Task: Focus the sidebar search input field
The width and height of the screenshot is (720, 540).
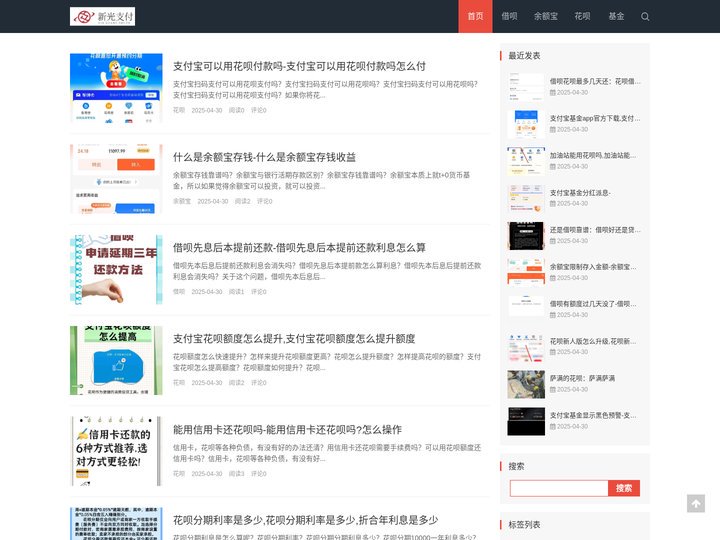Action: click(x=559, y=488)
